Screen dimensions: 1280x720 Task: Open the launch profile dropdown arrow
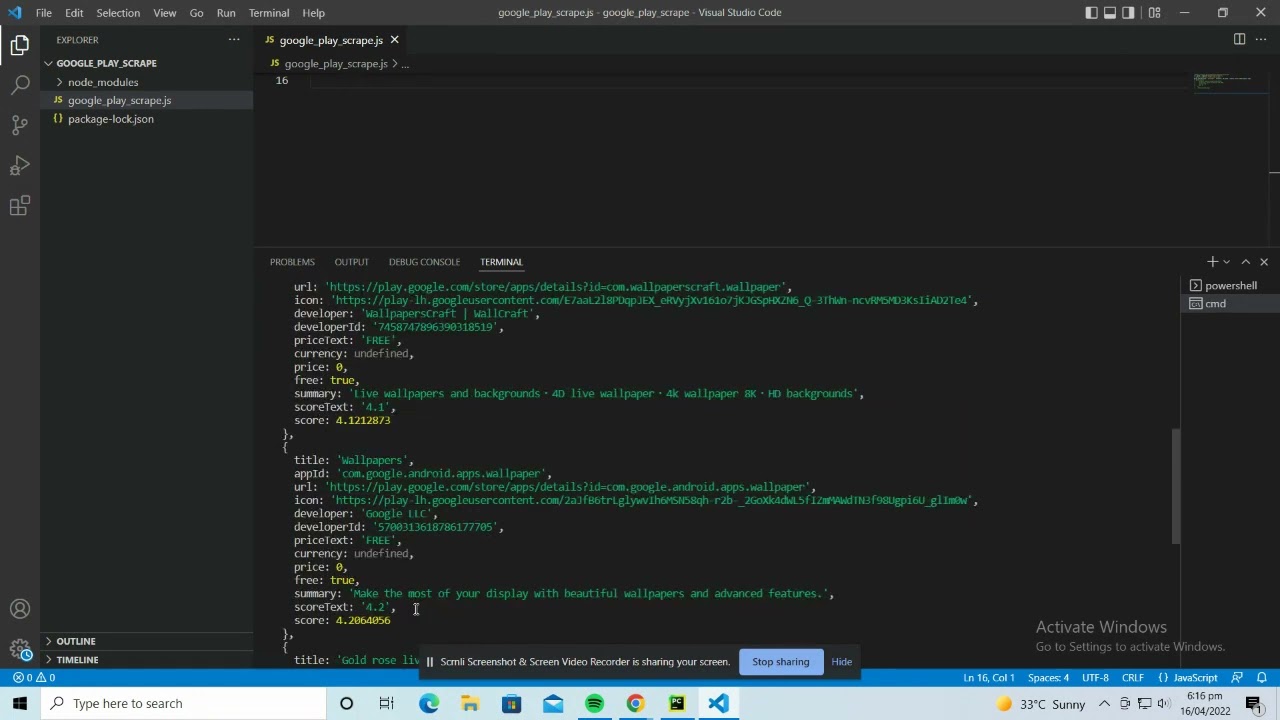(x=1227, y=262)
